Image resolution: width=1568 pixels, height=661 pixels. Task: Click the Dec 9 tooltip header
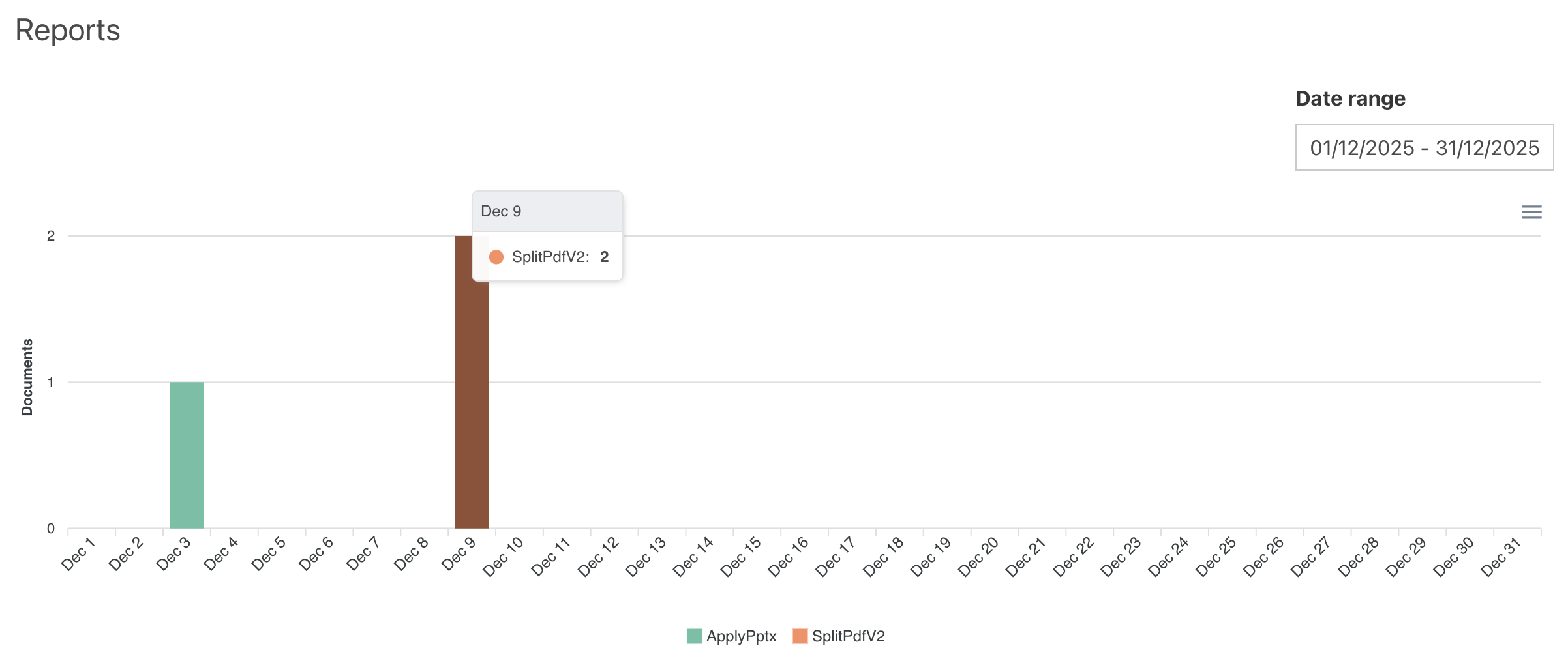tap(547, 211)
